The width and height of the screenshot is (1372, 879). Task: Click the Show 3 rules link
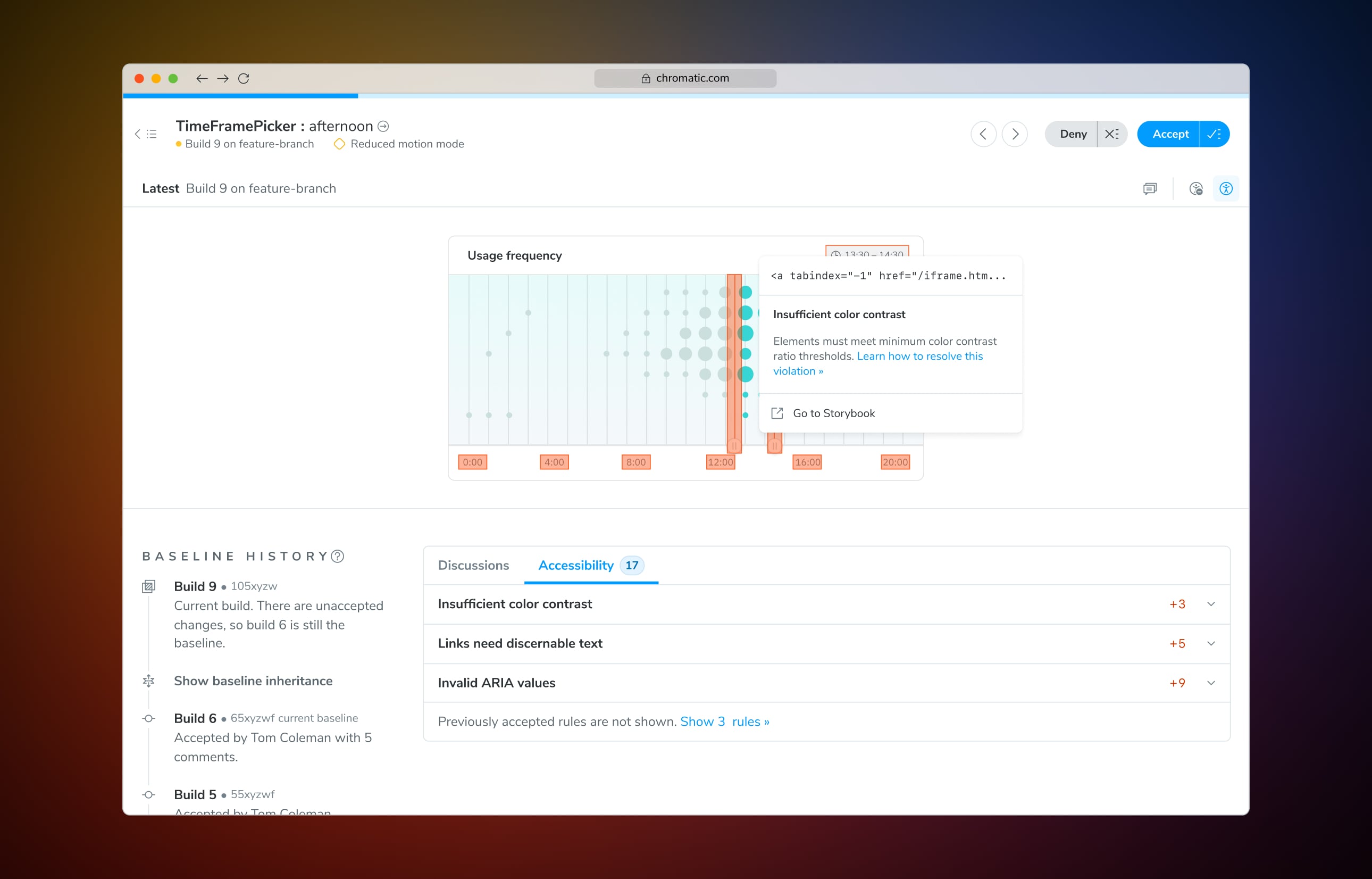pyautogui.click(x=724, y=722)
